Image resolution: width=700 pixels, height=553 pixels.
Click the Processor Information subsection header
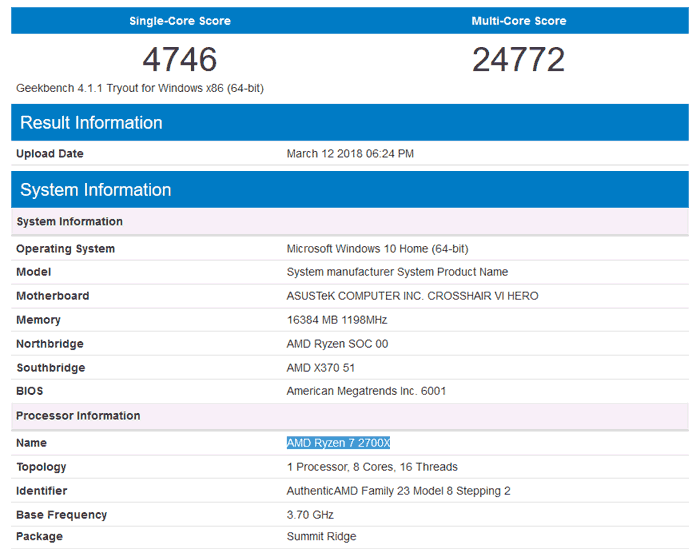point(78,416)
